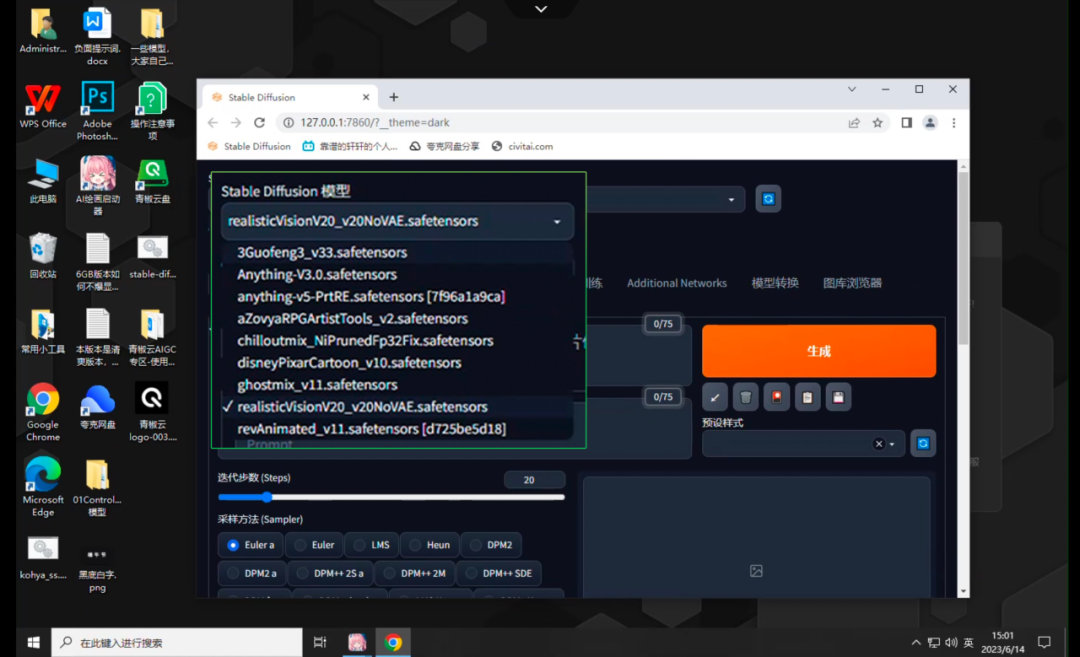
Task: Choose disneyPixarCartoon_v10.safetensors model
Action: (397, 362)
